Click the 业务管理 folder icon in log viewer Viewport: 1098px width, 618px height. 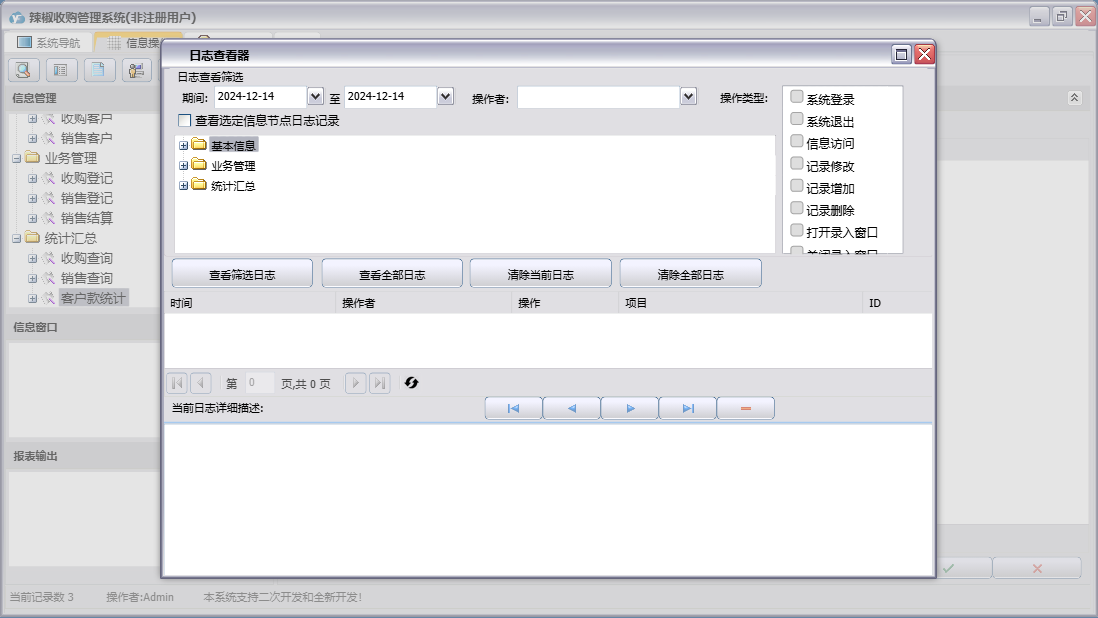coord(199,165)
